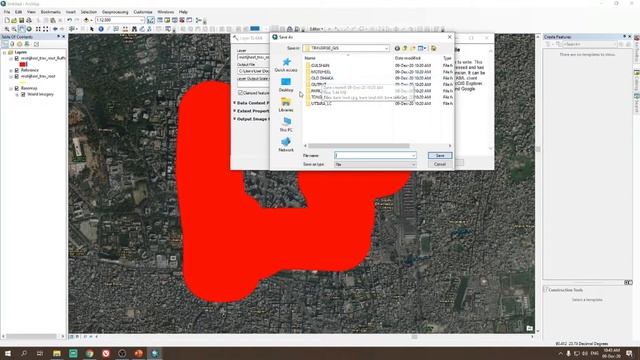Expand the Reference layer node
Image resolution: width=640 pixels, height=360 pixels.
[x=11, y=70]
